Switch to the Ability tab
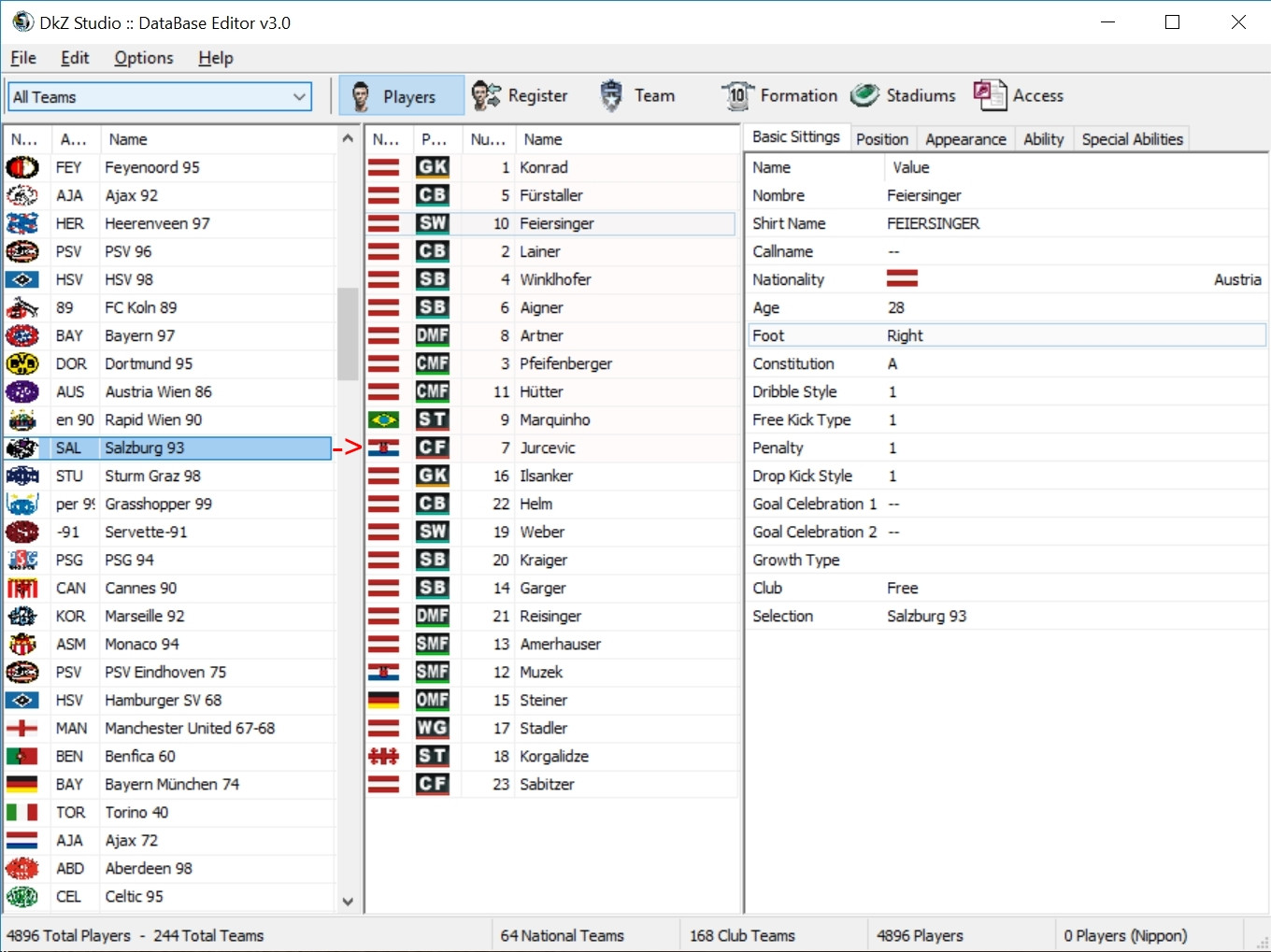The width and height of the screenshot is (1271, 952). [x=1044, y=139]
